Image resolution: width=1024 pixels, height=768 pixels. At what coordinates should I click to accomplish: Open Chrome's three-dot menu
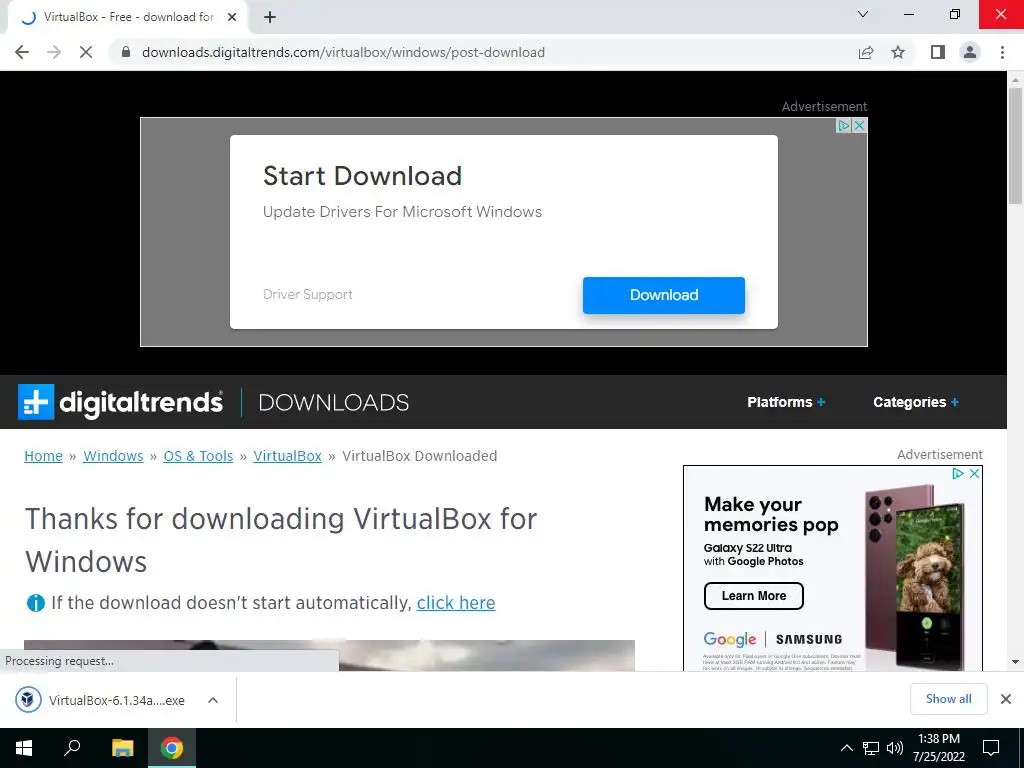pos(1002,52)
